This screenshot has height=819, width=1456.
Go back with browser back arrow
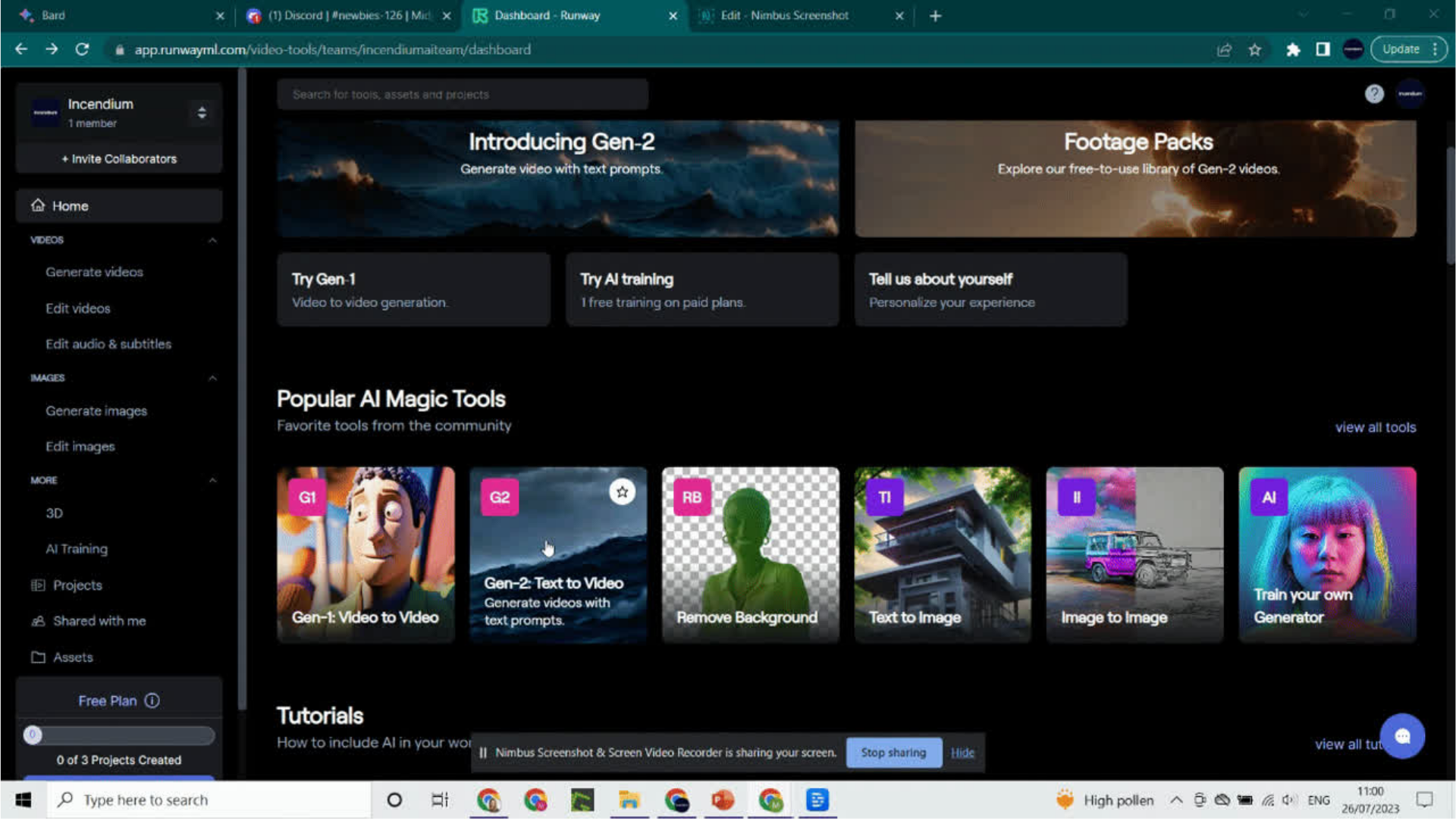tap(21, 49)
